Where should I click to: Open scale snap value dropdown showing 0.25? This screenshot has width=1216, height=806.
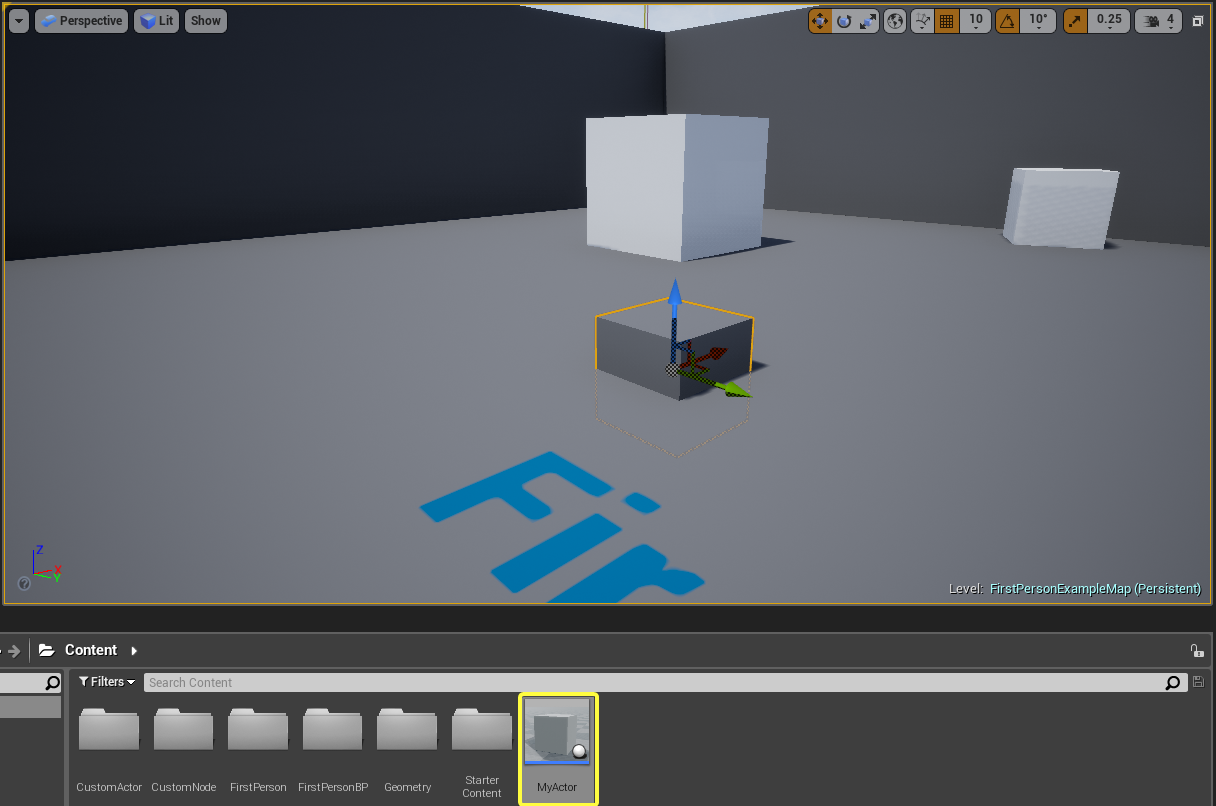1109,21
